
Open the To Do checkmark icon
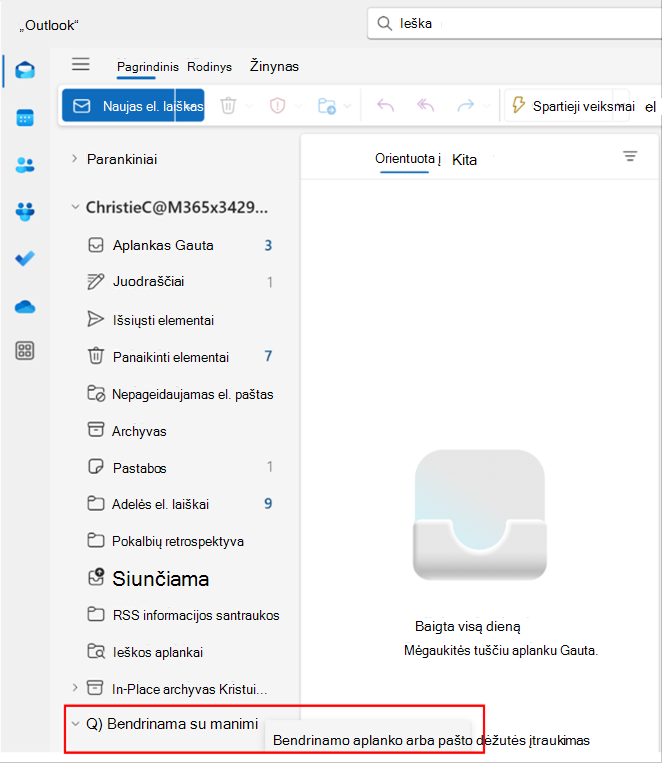25,258
